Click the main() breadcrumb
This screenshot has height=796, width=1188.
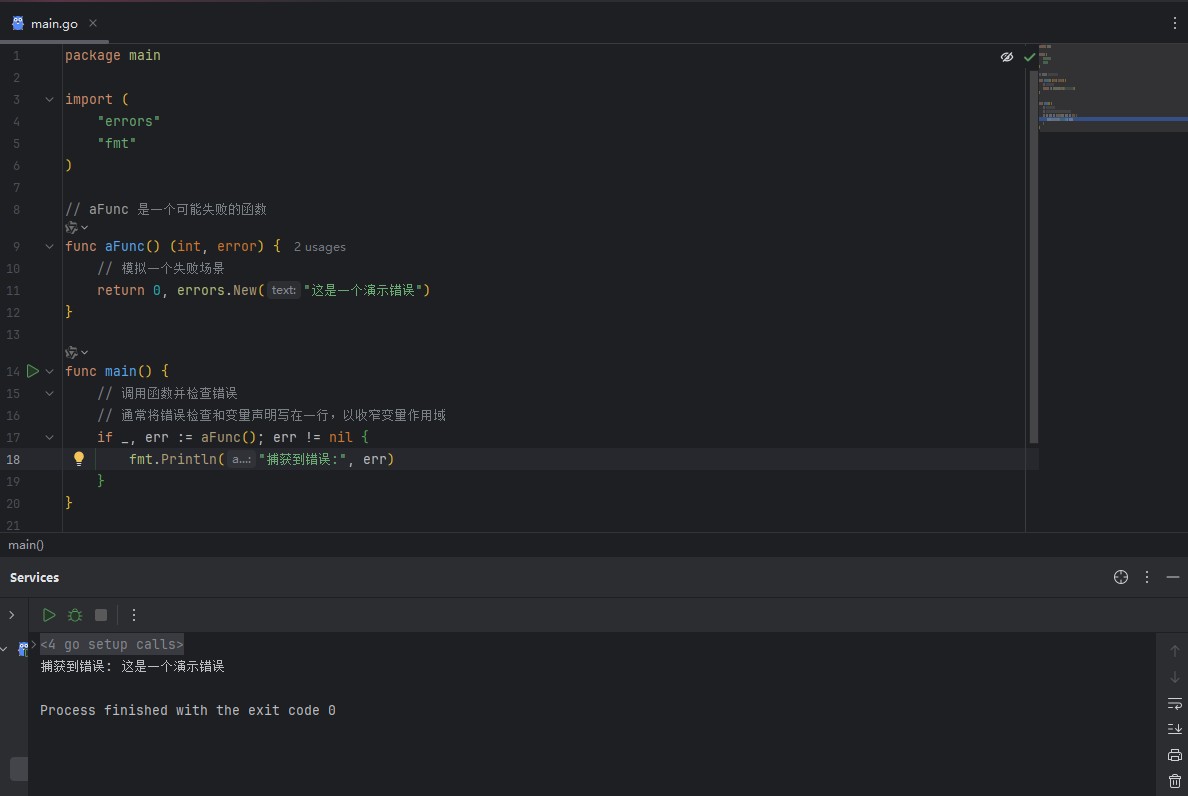(26, 545)
